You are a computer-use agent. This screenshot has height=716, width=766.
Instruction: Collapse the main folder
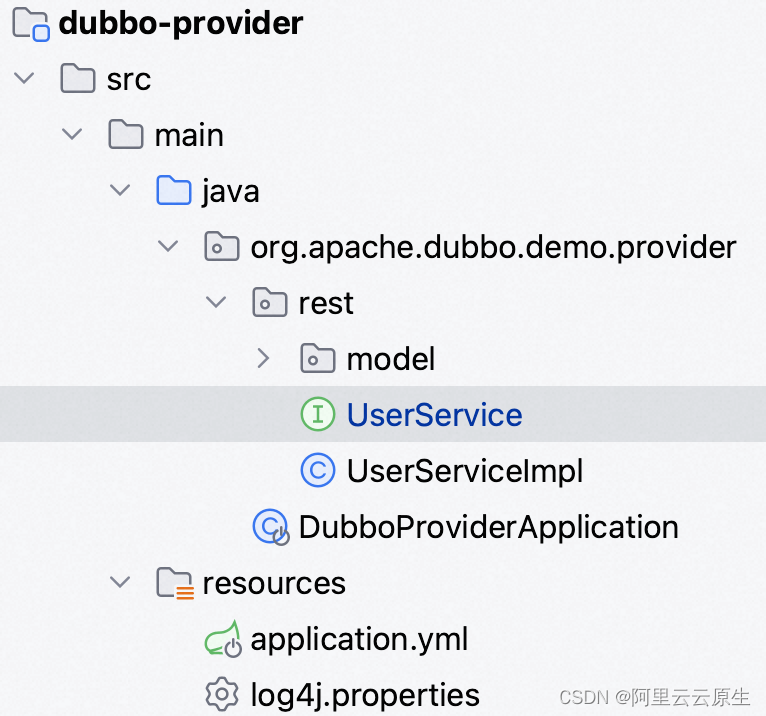coord(72,134)
